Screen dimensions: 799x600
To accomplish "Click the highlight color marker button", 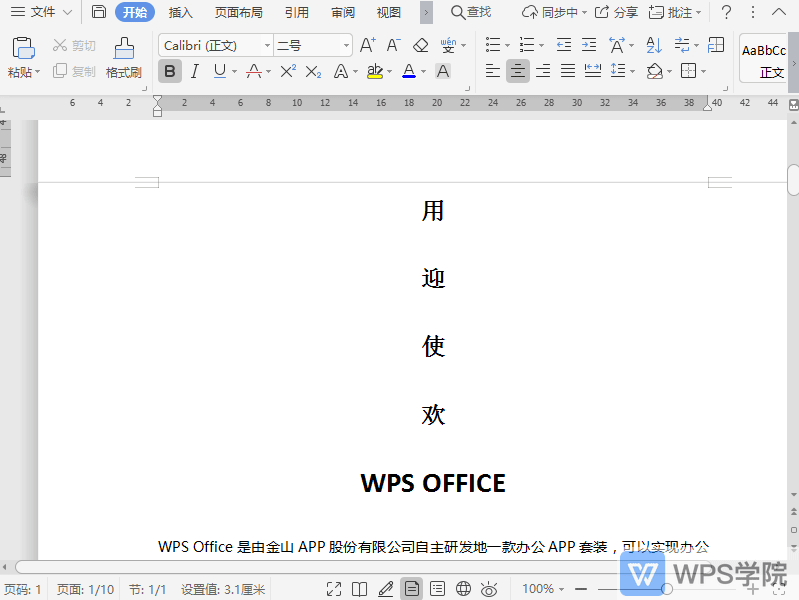I will 374,71.
